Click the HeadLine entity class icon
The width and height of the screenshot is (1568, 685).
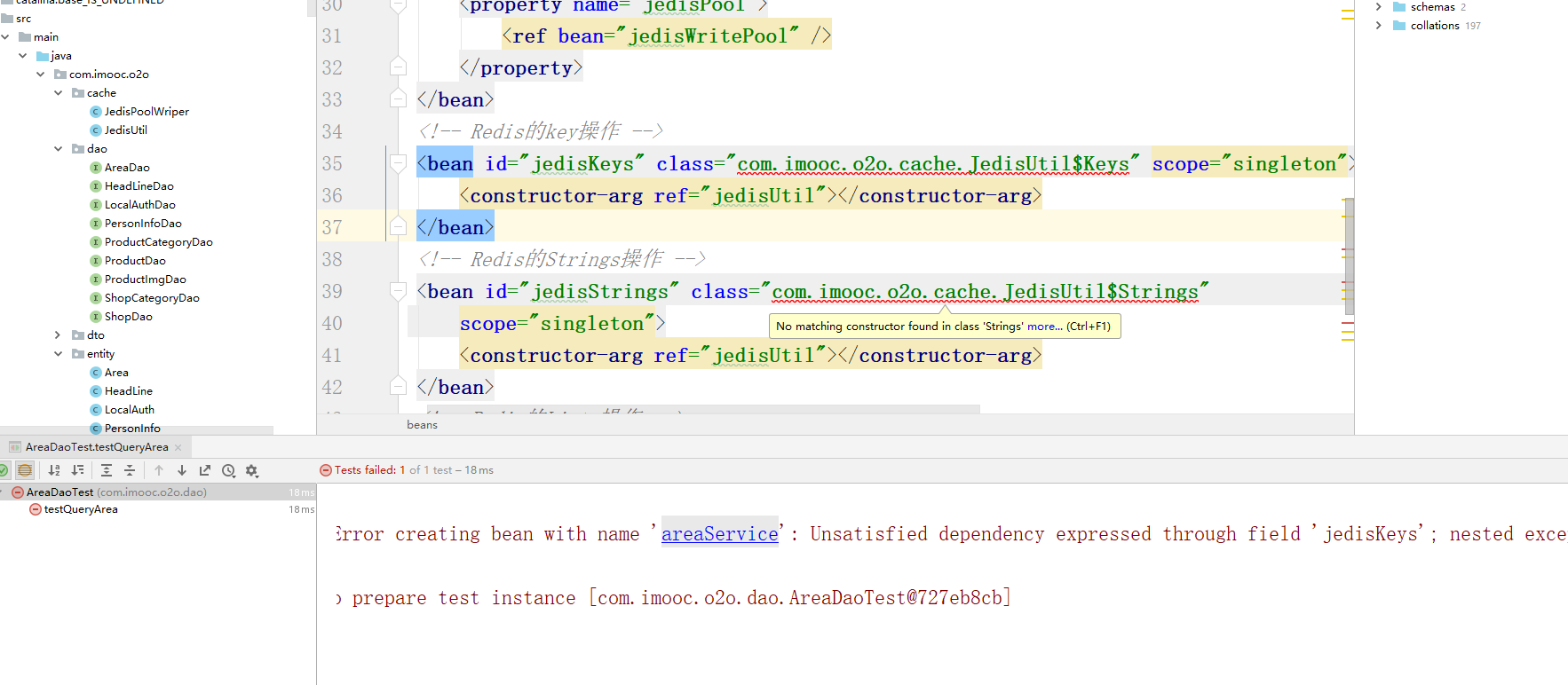[96, 391]
